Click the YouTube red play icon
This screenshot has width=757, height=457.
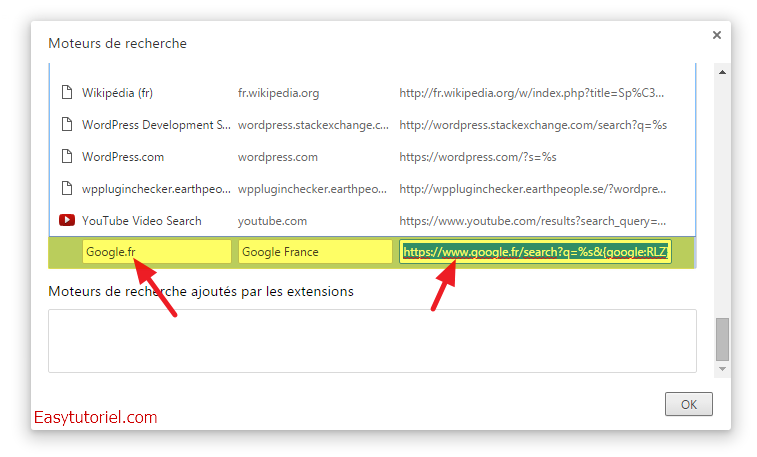click(x=67, y=220)
